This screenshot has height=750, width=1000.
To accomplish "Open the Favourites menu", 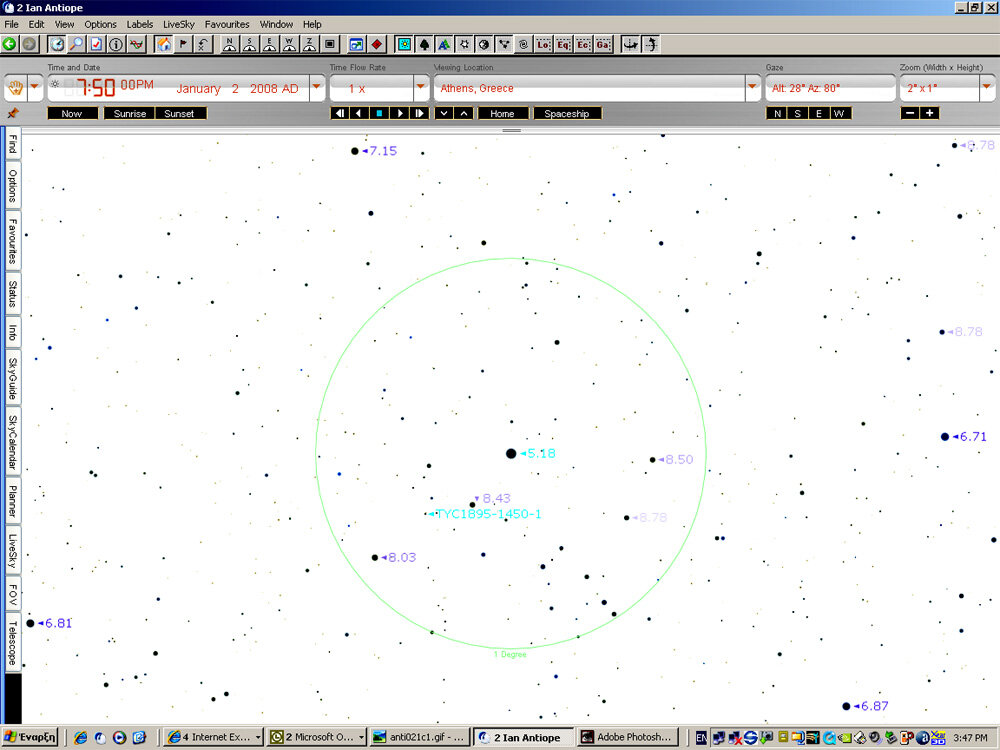I will click(x=226, y=24).
